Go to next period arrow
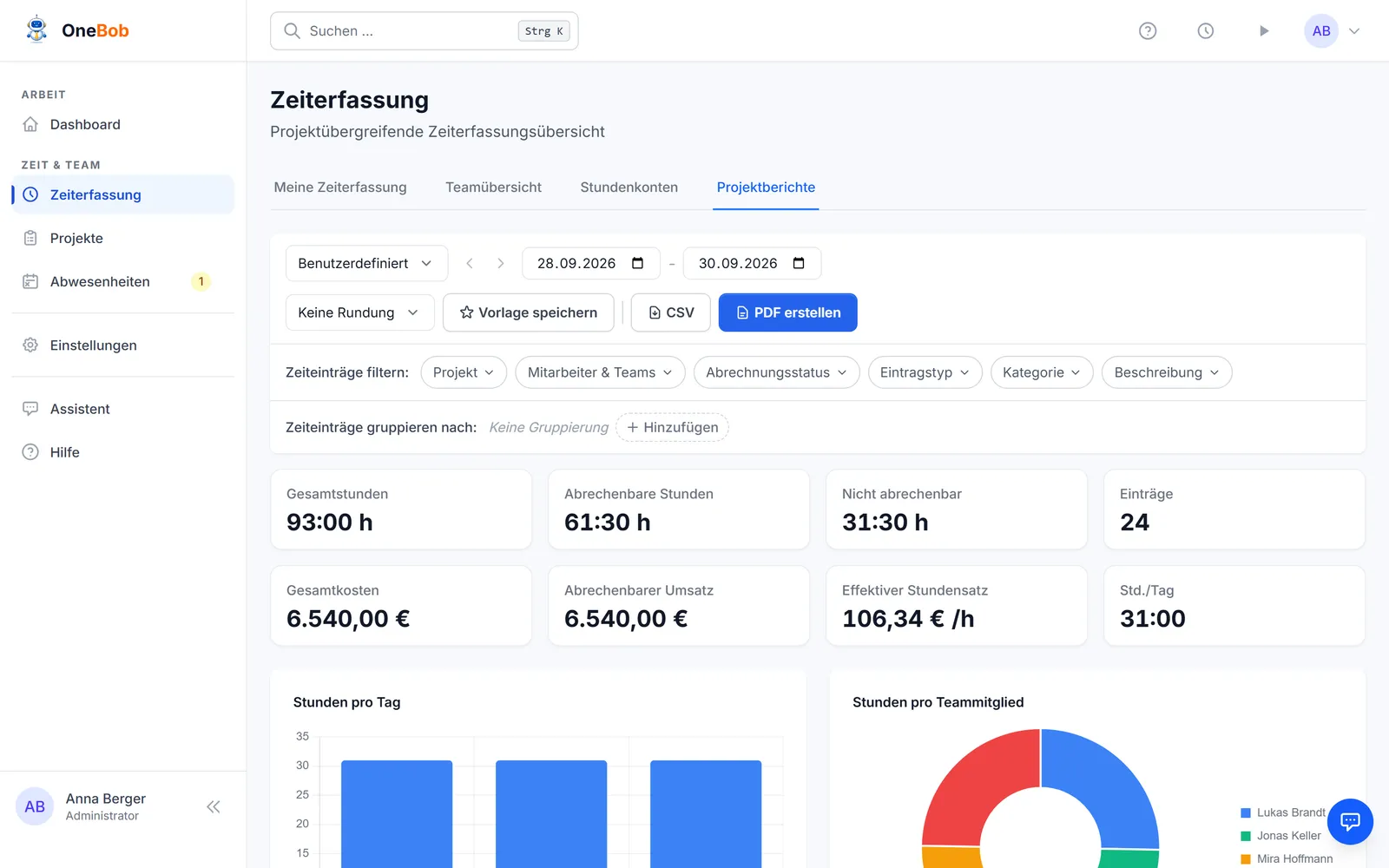 (500, 263)
